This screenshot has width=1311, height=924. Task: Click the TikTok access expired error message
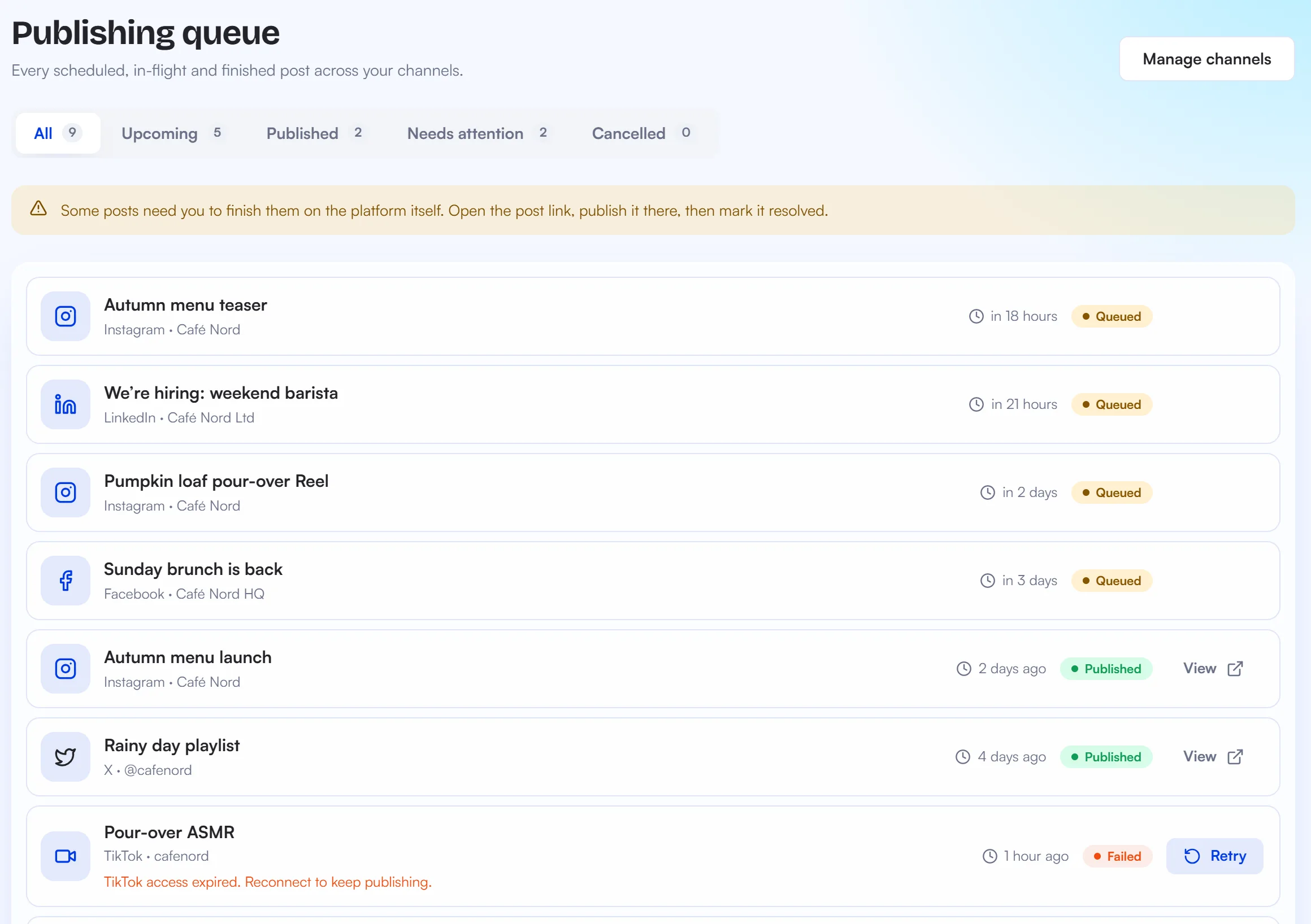coord(268,882)
